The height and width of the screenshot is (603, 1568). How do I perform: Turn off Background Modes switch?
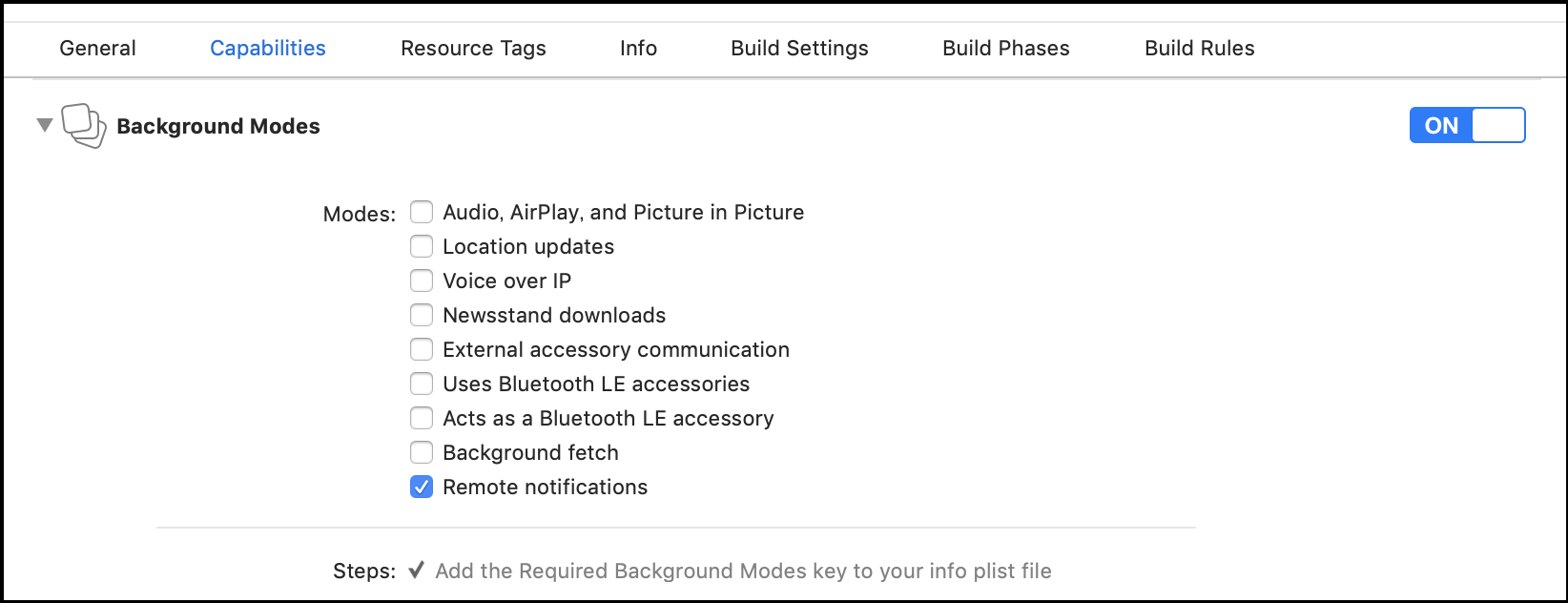(x=1467, y=125)
